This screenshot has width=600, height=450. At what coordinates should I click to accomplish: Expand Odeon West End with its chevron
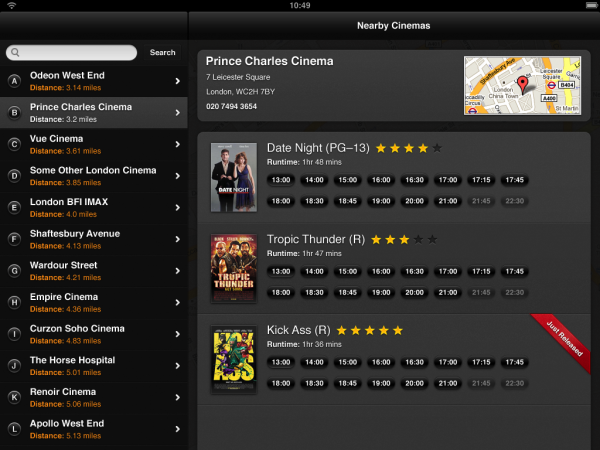tap(178, 81)
